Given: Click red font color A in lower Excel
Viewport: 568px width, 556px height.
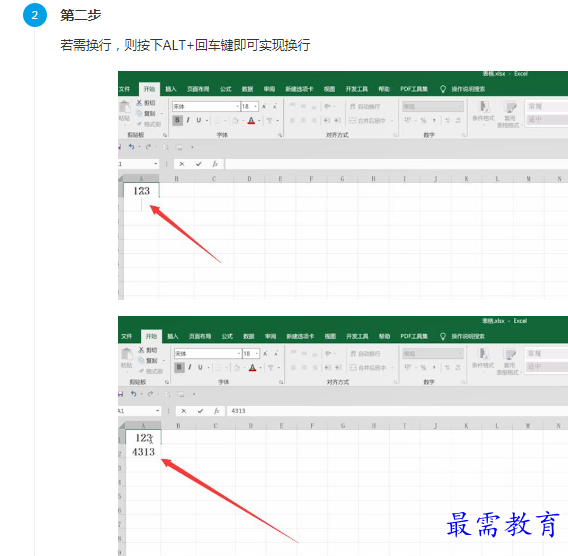Looking at the screenshot, I should pyautogui.click(x=252, y=368).
